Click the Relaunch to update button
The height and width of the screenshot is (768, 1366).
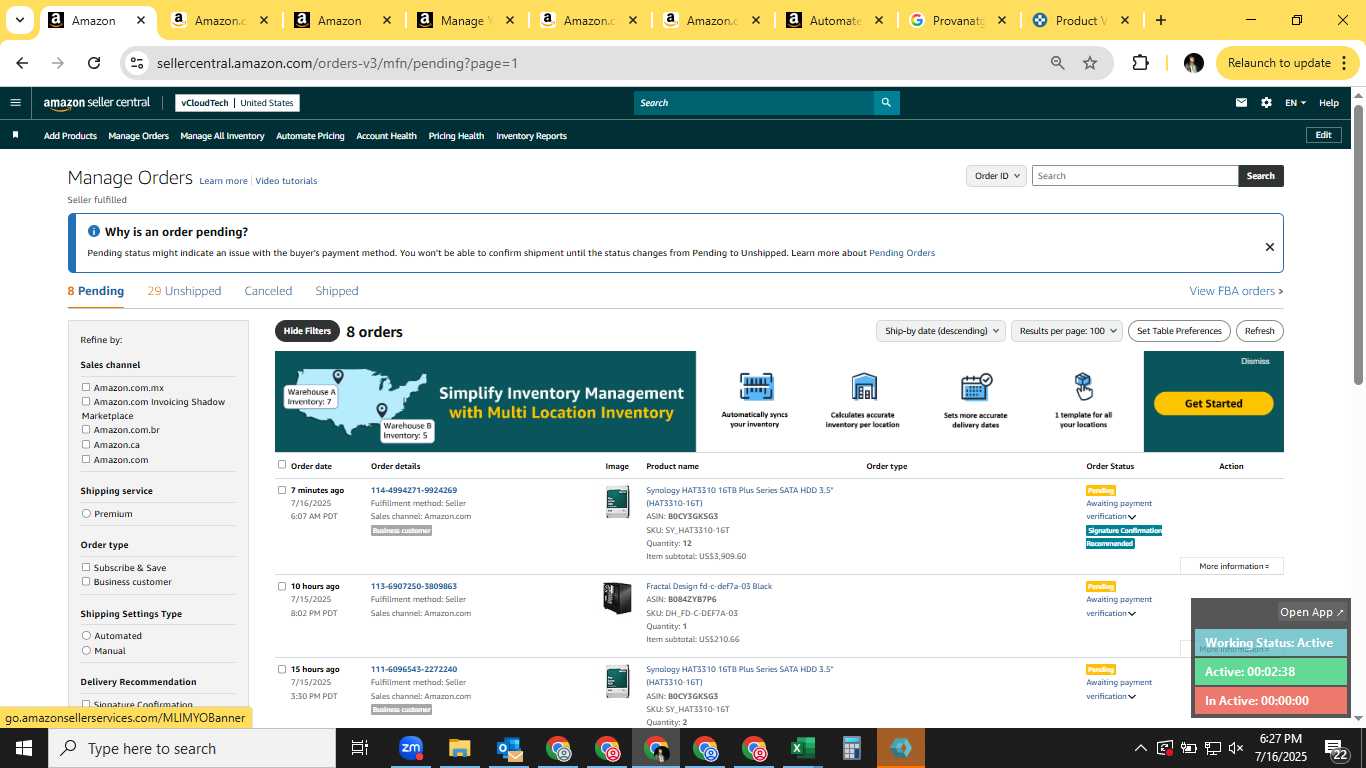[x=1288, y=63]
